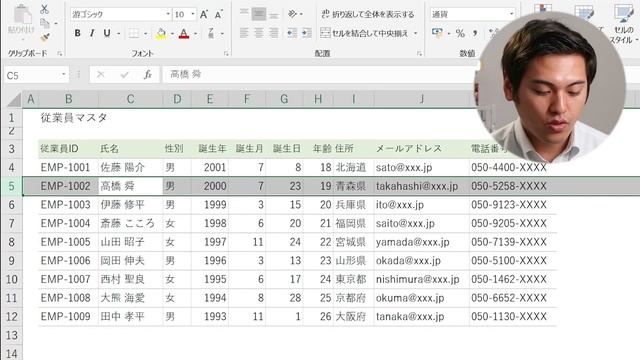Viewport: 640px width, 360px height.
Task: Apply comma style
Action: (x=475, y=33)
